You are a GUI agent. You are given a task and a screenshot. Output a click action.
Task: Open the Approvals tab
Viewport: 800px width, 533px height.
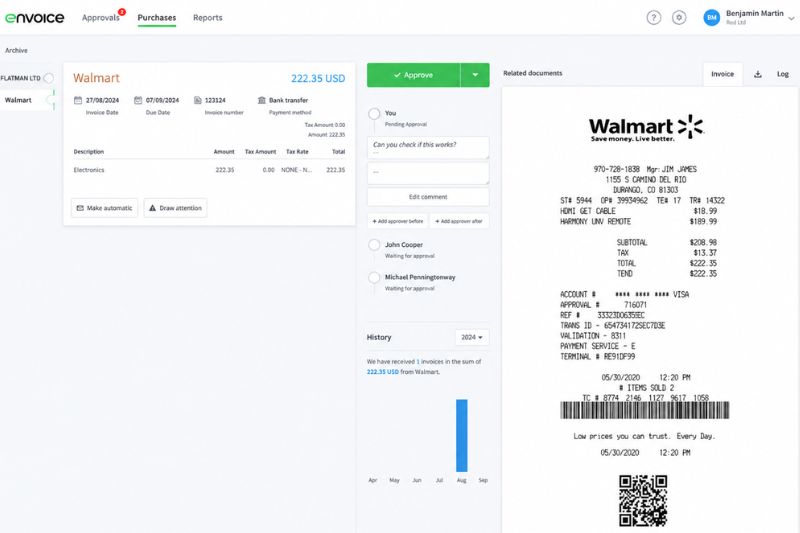click(x=101, y=18)
